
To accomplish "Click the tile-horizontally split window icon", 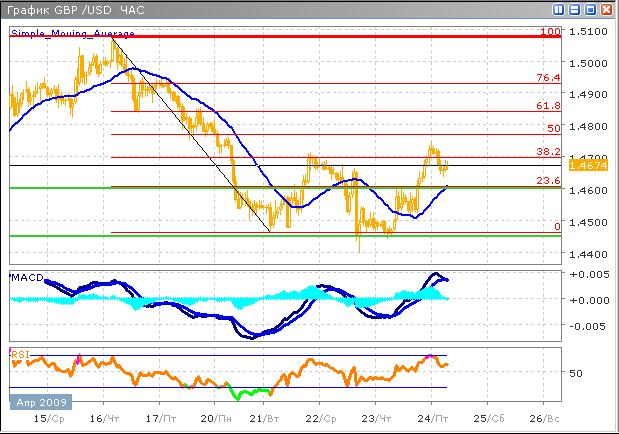I will pyautogui.click(x=575, y=9).
